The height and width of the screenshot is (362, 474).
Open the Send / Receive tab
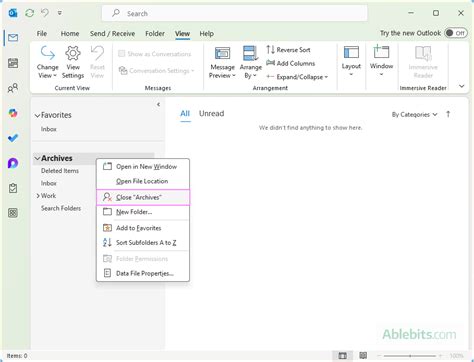[112, 34]
